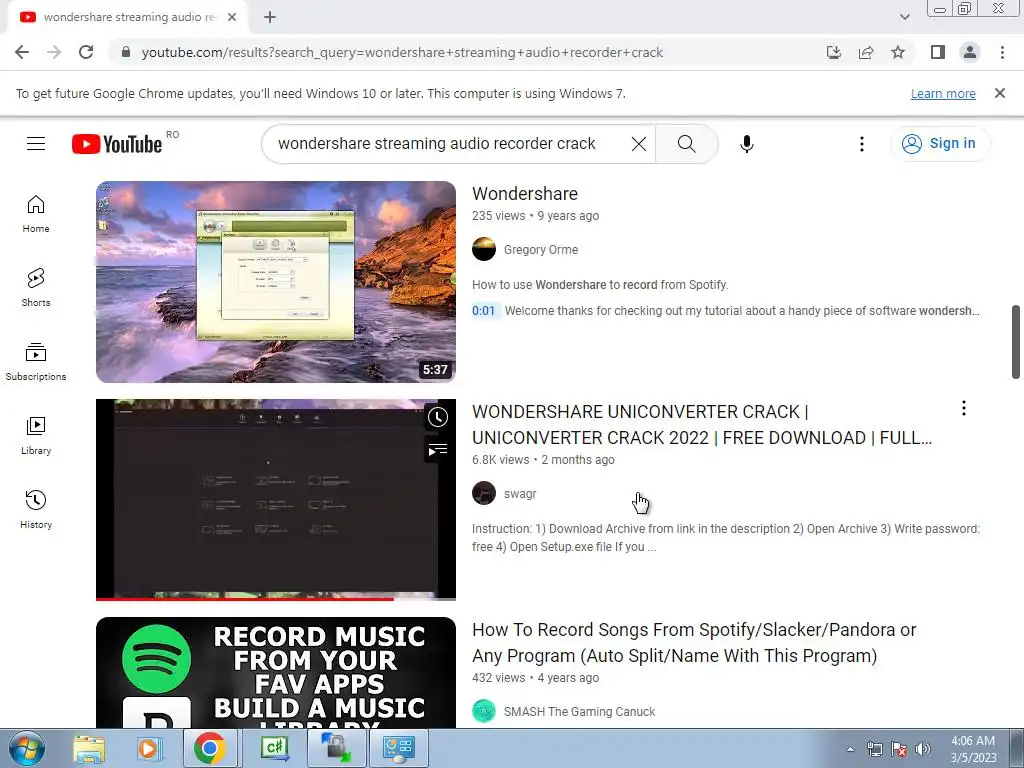Image resolution: width=1024 pixels, height=768 pixels.
Task: View site information lock icon
Action: [126, 52]
